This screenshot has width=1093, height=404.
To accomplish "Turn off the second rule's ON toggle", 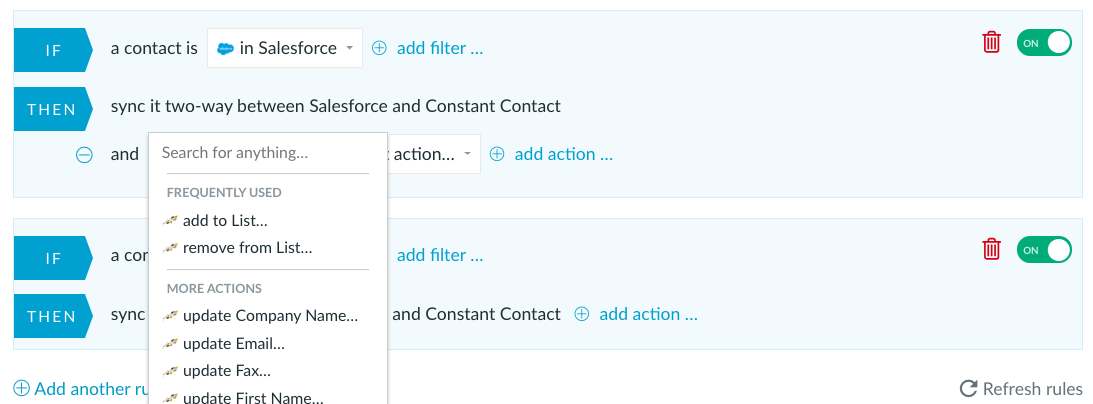I will (x=1044, y=249).
